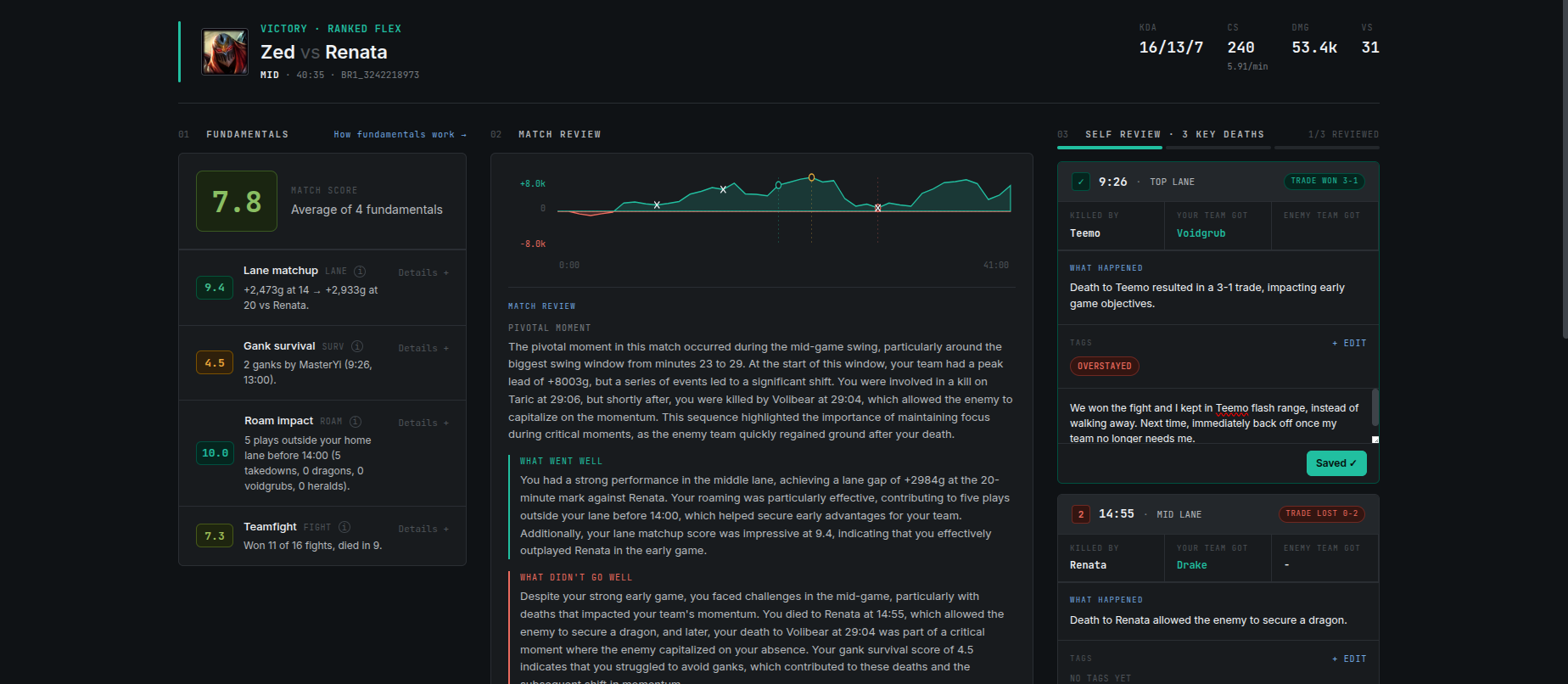Click Teemo under Killed By
The image size is (1568, 684).
(1085, 233)
